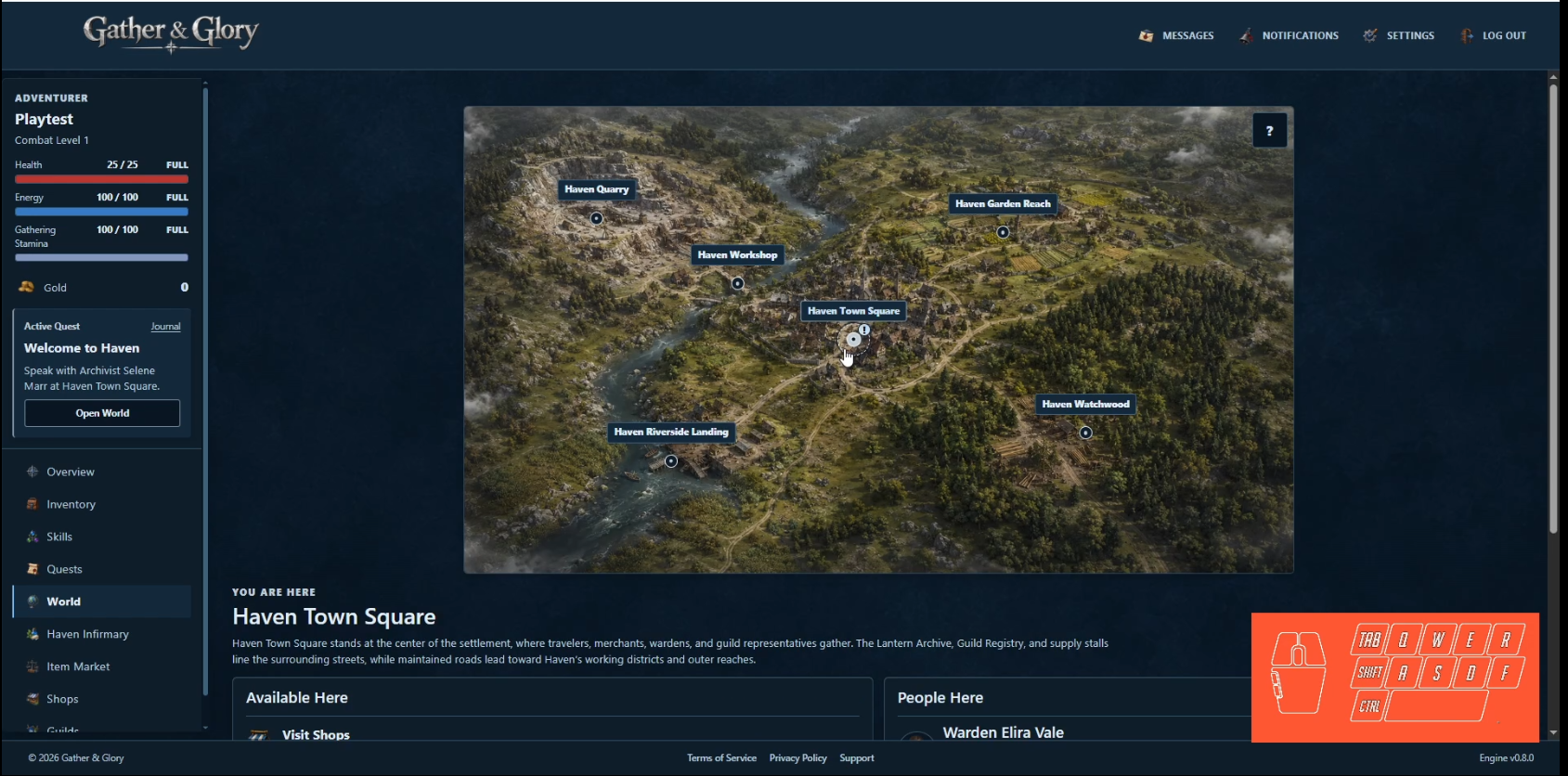Screen dimensions: 1568x776
Task: Open Shops from the sidebar
Action: click(x=102, y=699)
